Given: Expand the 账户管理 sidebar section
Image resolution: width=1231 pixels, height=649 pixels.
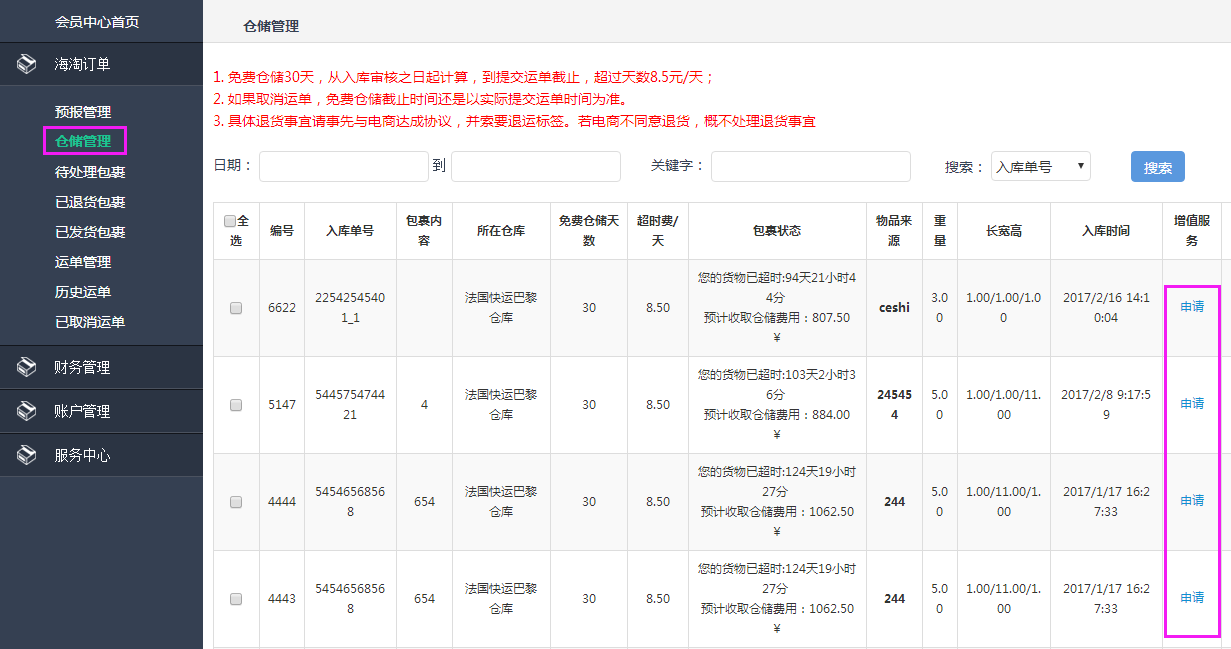Looking at the screenshot, I should [x=82, y=411].
